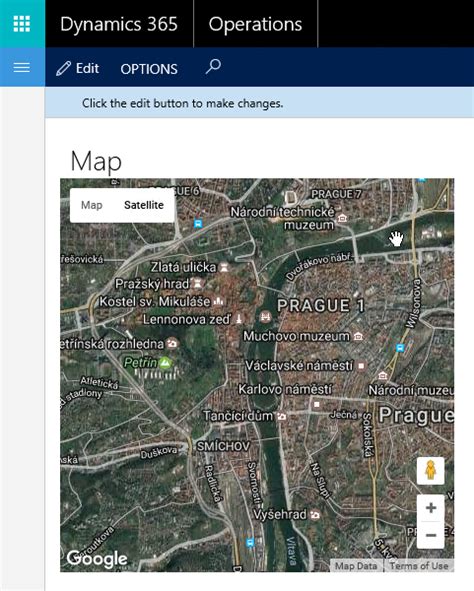Click Národní technické muzeum marker icon
Image resolution: width=474 pixels, height=591 pixels.
342,218
